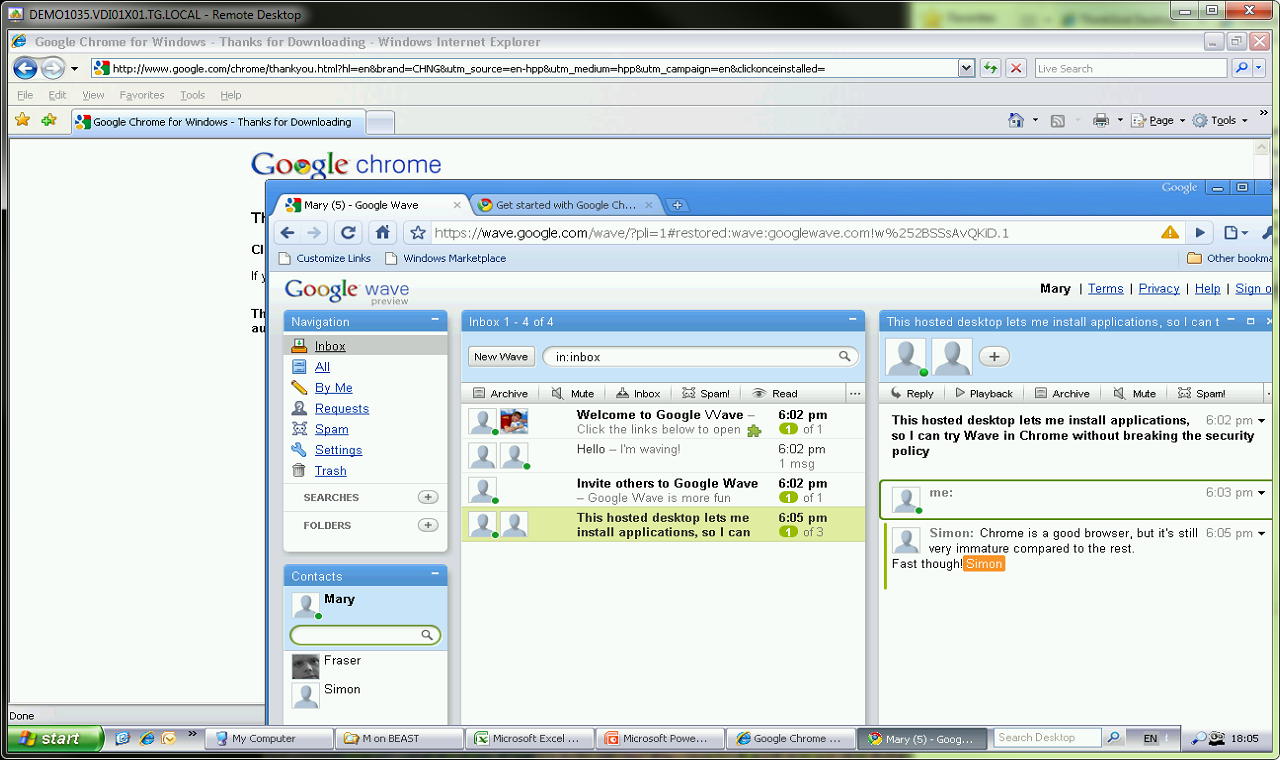Click the Customize Links bookmark in Chrome
This screenshot has width=1280, height=760.
pos(324,258)
